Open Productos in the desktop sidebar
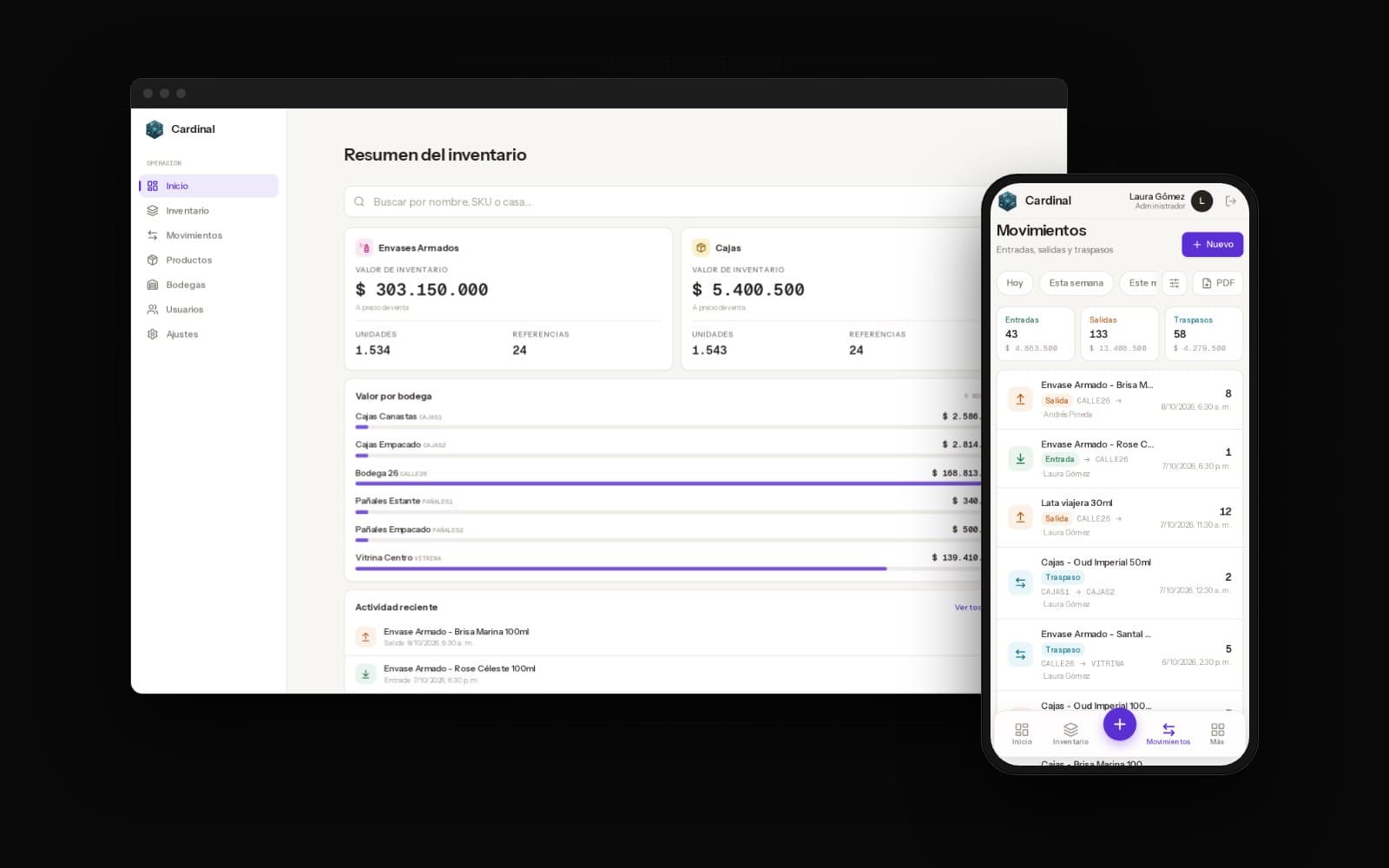This screenshot has width=1389, height=868. click(x=208, y=260)
